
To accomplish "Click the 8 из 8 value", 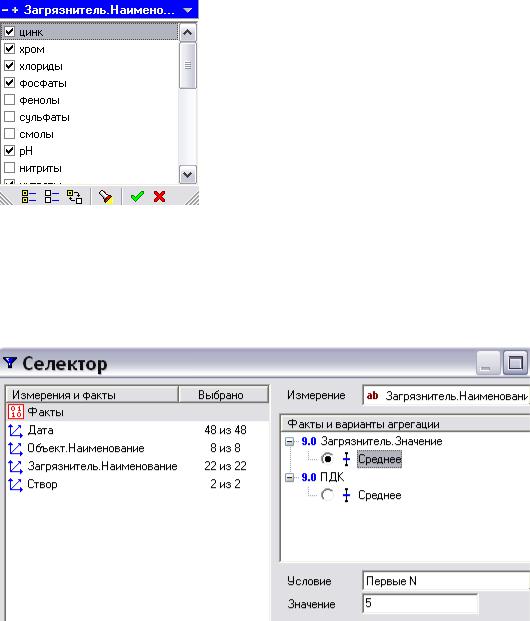I will coord(225,448).
